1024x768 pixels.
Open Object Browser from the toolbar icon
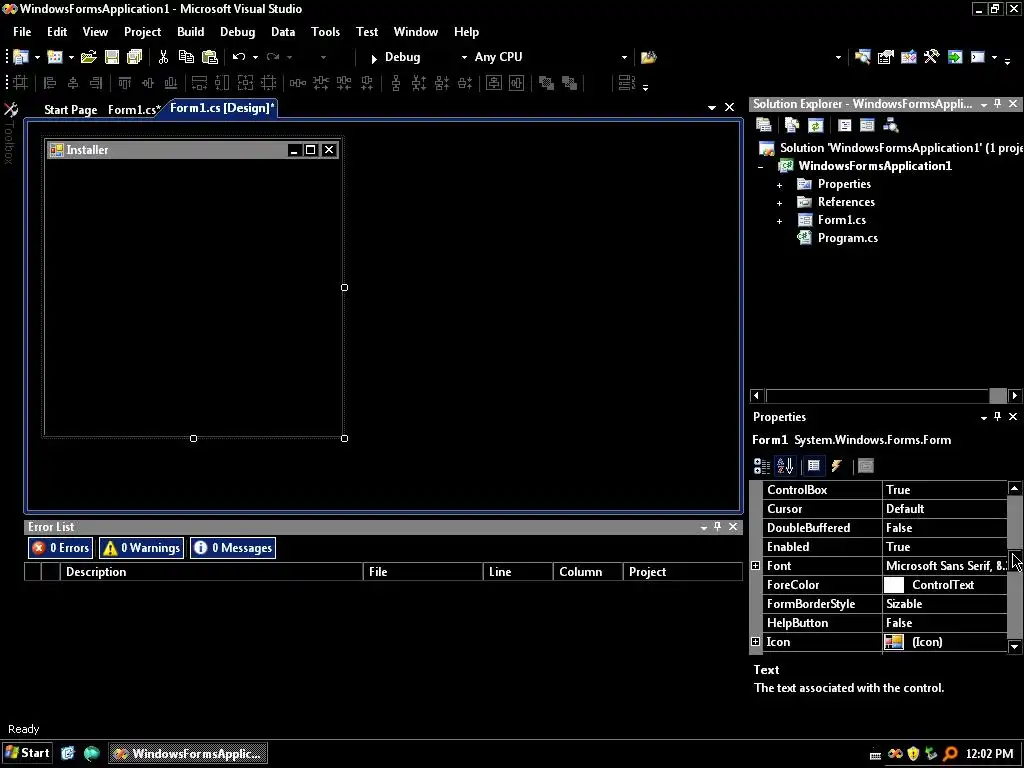pos(908,57)
